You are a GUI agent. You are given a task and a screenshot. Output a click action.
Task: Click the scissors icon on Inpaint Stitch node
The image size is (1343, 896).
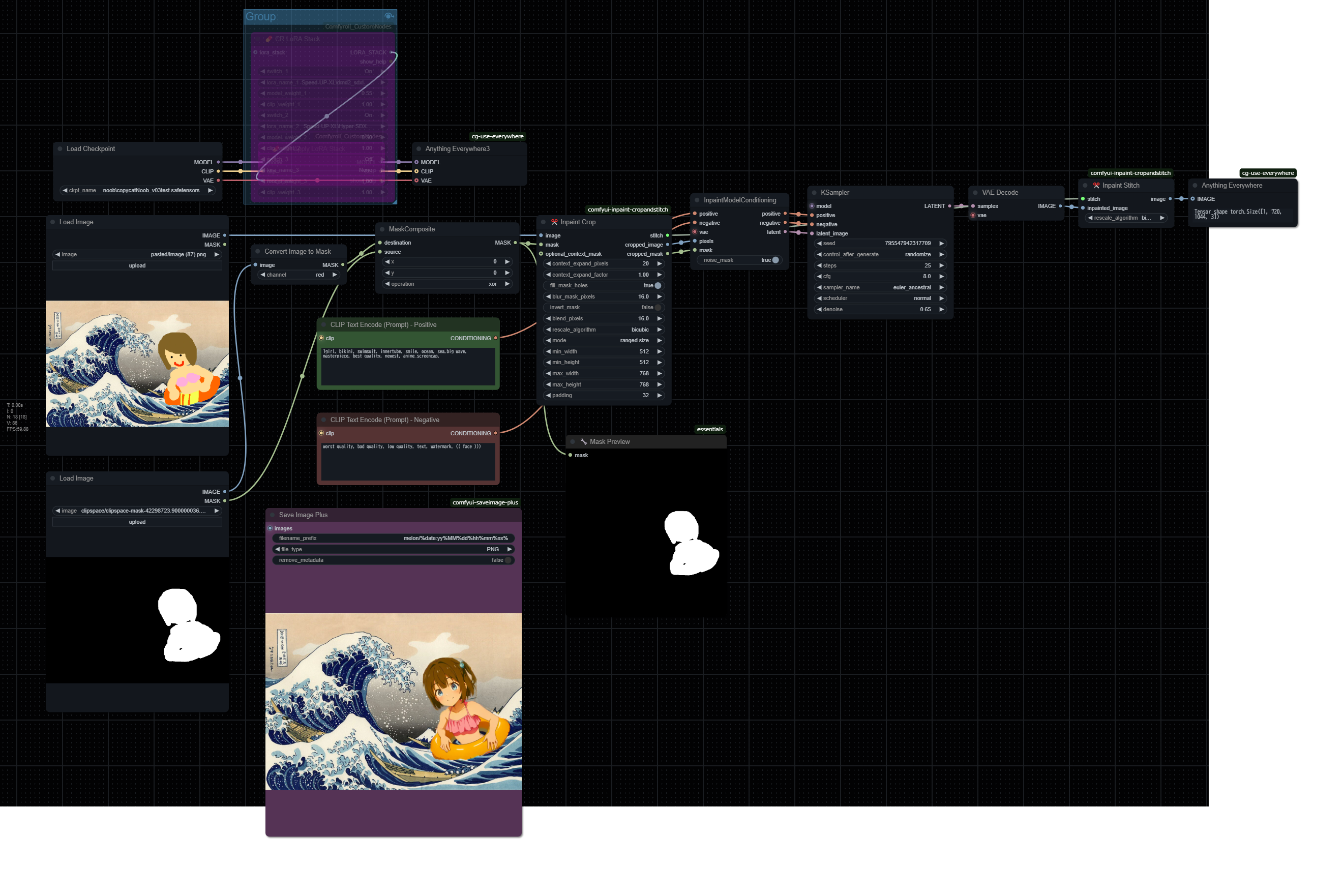click(1096, 185)
